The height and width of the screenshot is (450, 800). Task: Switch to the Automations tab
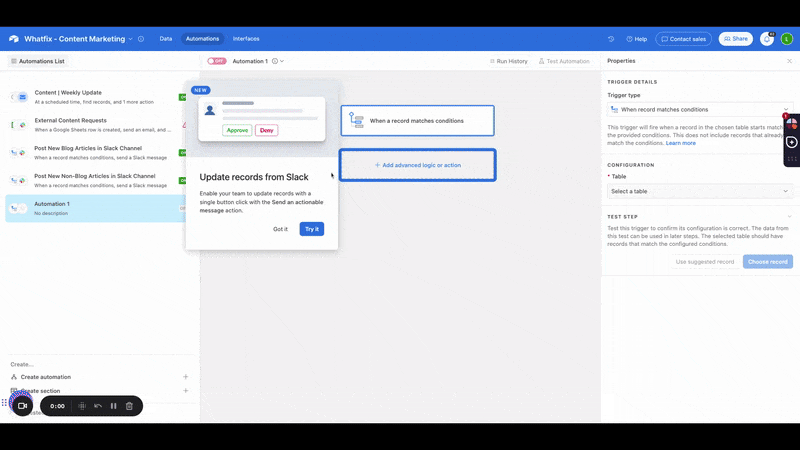[203, 39]
